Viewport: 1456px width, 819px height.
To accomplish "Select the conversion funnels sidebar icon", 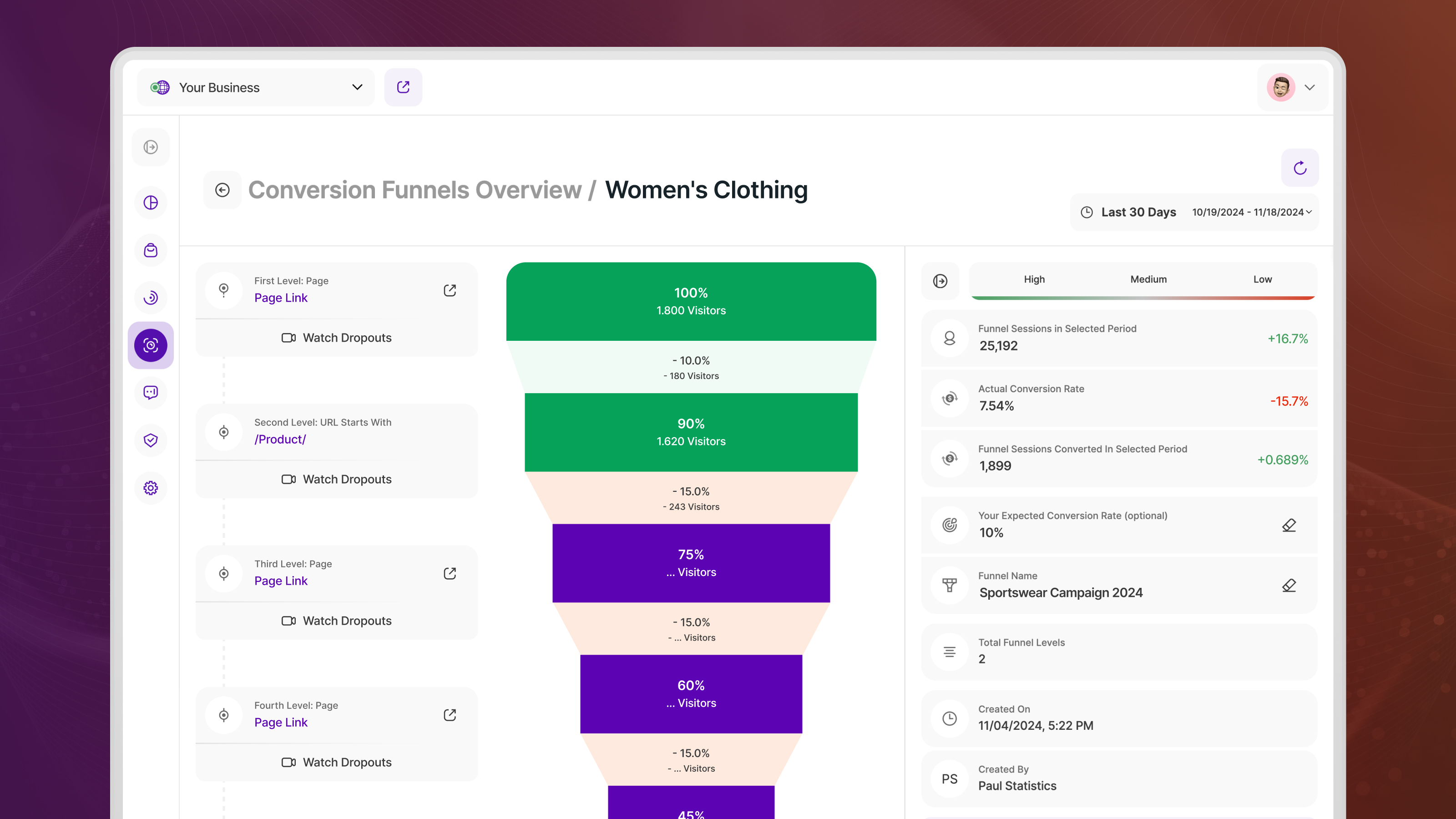I will pyautogui.click(x=150, y=345).
